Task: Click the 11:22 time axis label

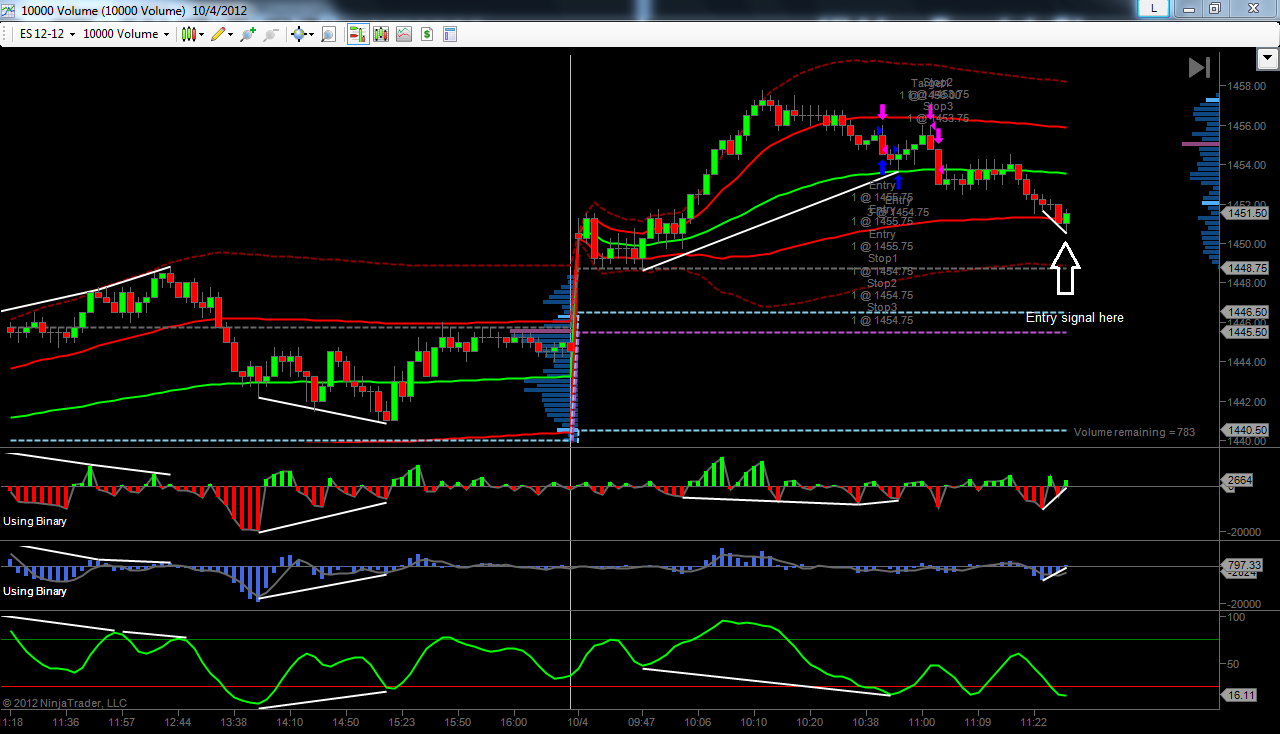Action: 1034,722
